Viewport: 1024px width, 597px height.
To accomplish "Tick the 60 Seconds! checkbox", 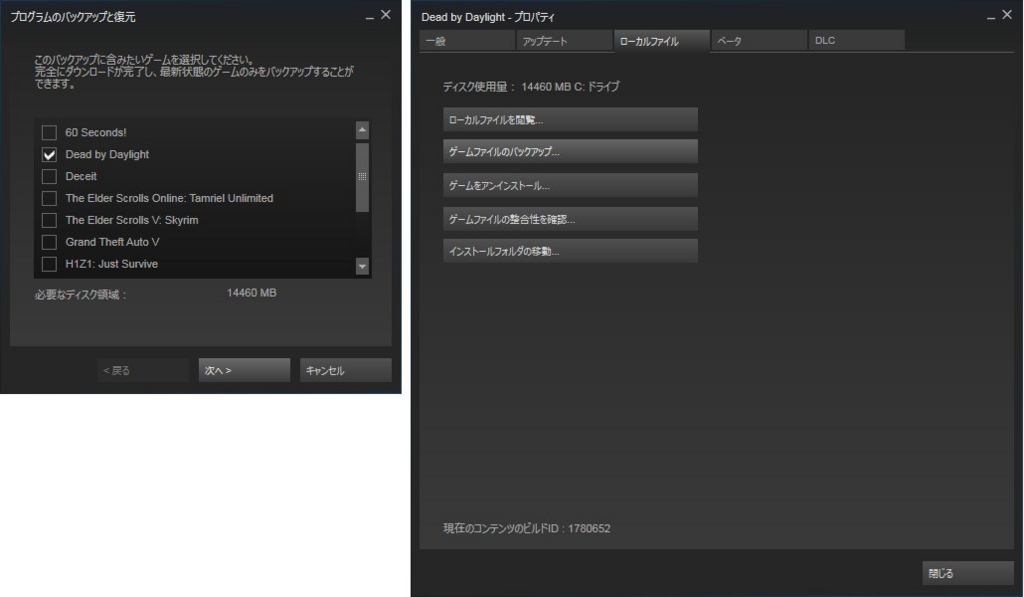I will click(49, 133).
